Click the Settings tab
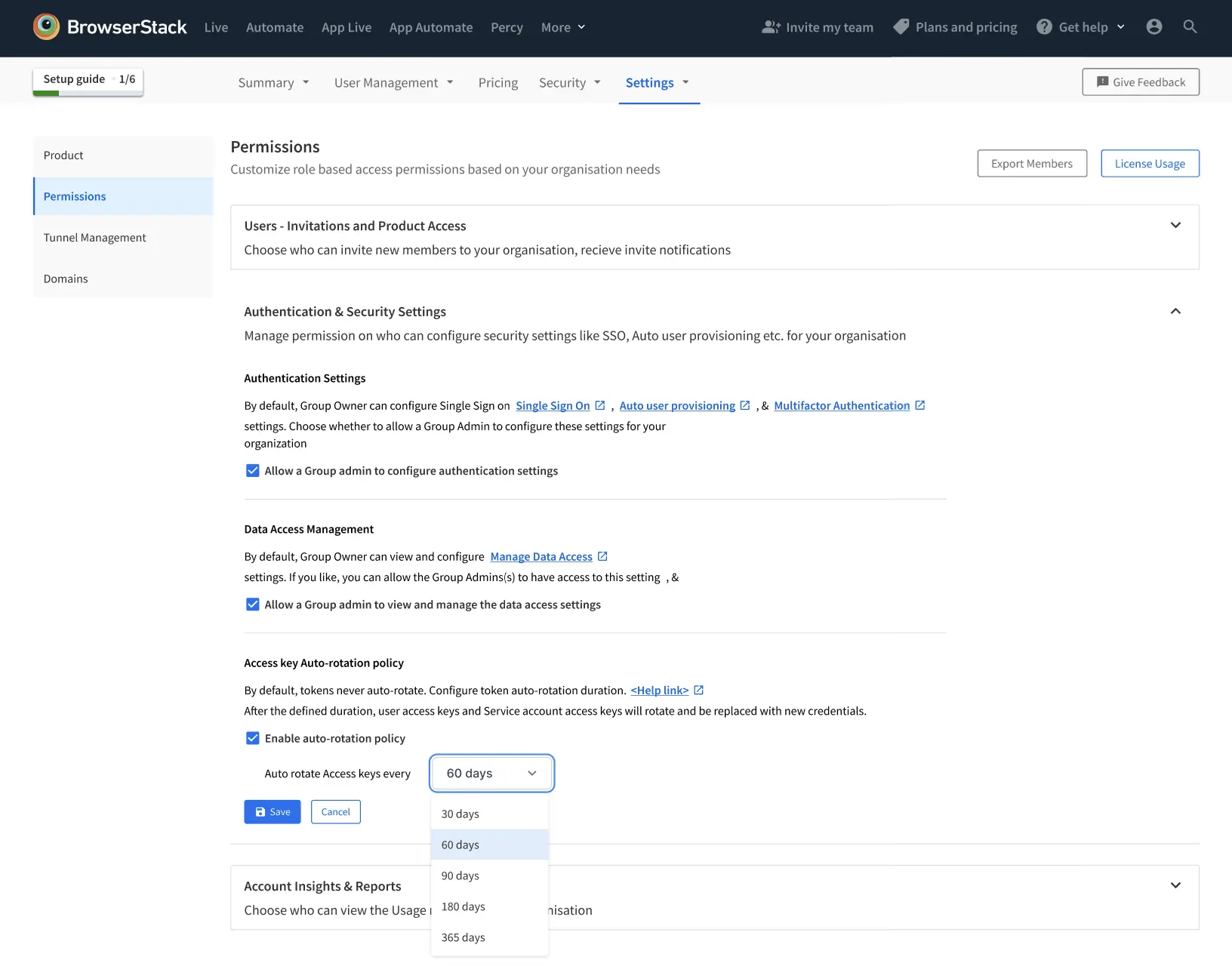 (658, 82)
